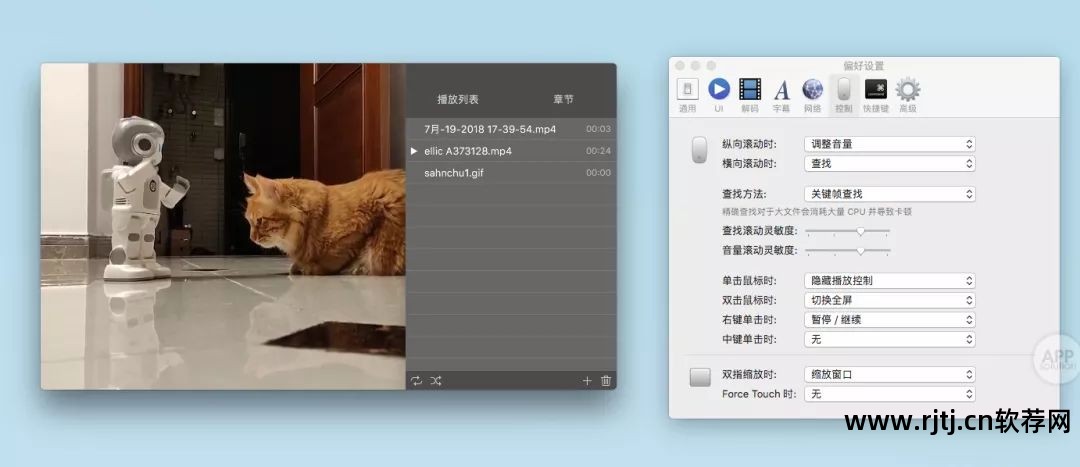Switch to the 章节 tab
The image size is (1080, 467).
(x=563, y=99)
